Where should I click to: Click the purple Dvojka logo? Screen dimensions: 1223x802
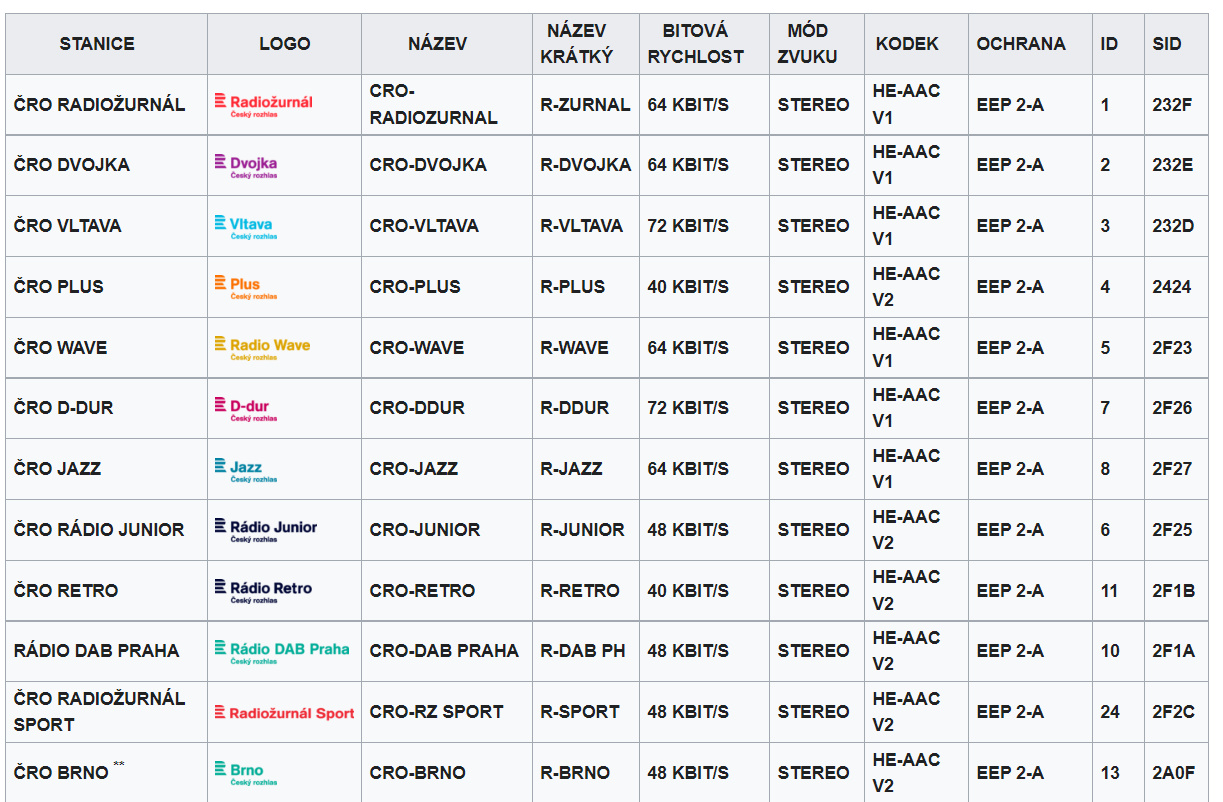click(x=246, y=165)
